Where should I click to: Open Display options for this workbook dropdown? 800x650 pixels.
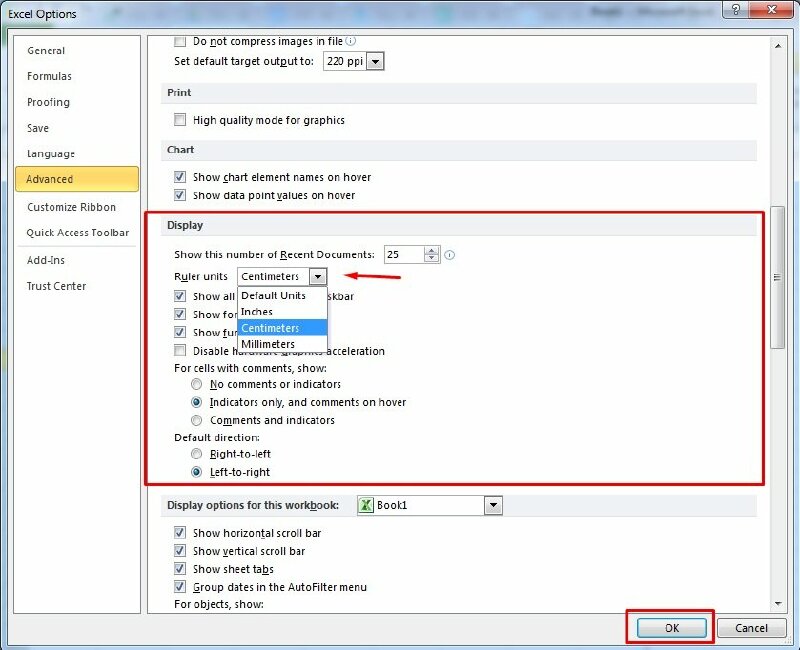coord(492,506)
